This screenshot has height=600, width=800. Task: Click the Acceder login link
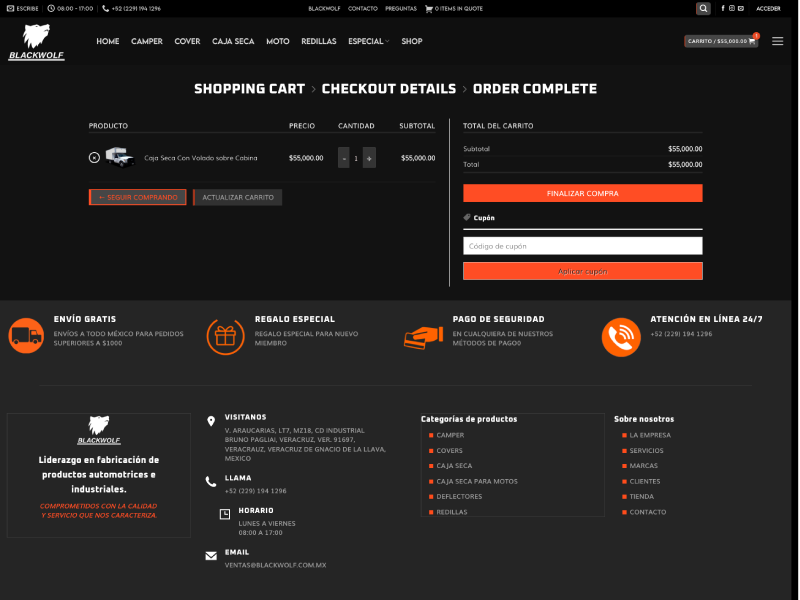click(x=768, y=9)
